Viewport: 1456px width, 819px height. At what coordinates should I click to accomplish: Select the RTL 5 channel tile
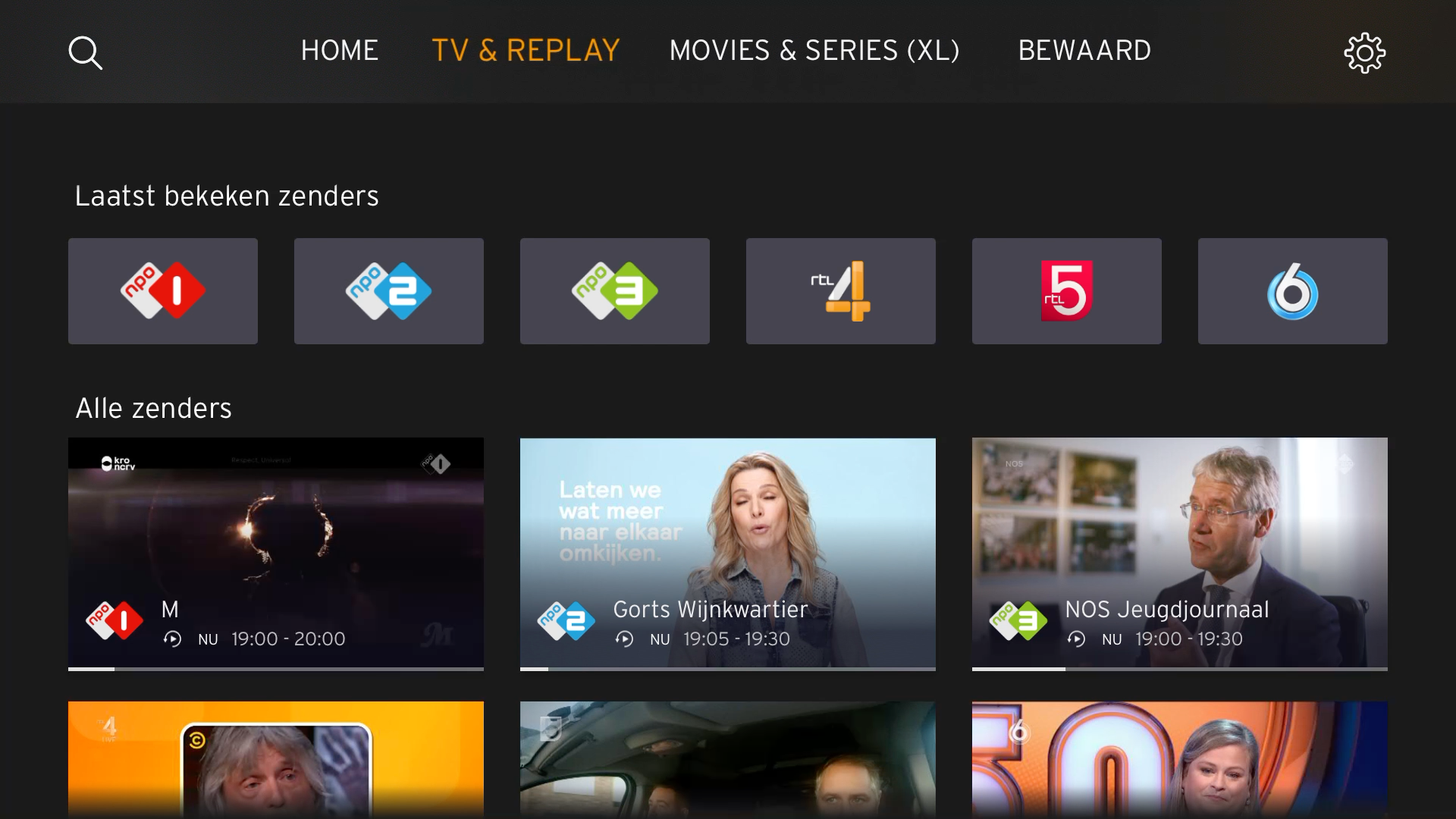coord(1067,291)
